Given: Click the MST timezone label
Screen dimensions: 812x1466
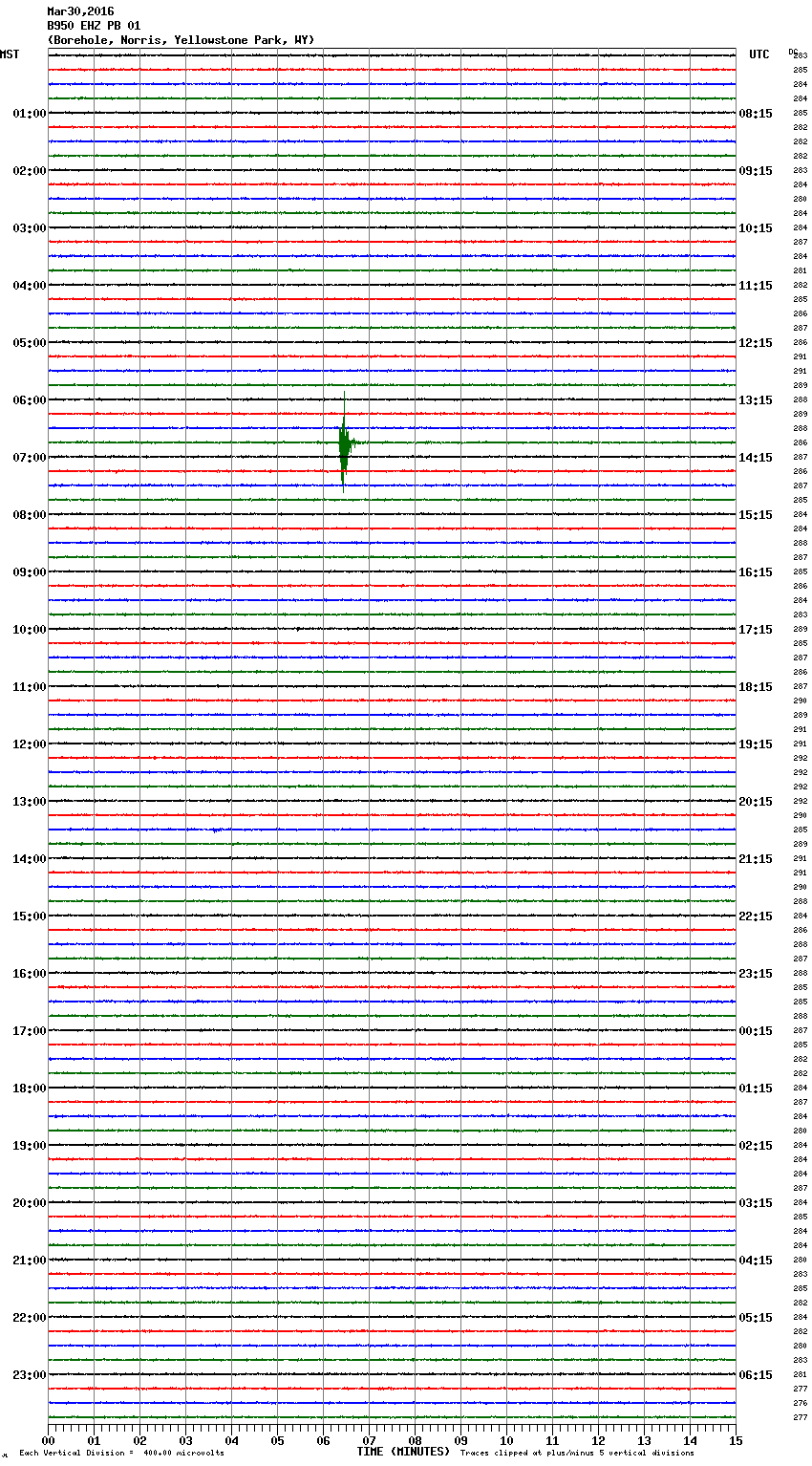Looking at the screenshot, I should [x=10, y=54].
